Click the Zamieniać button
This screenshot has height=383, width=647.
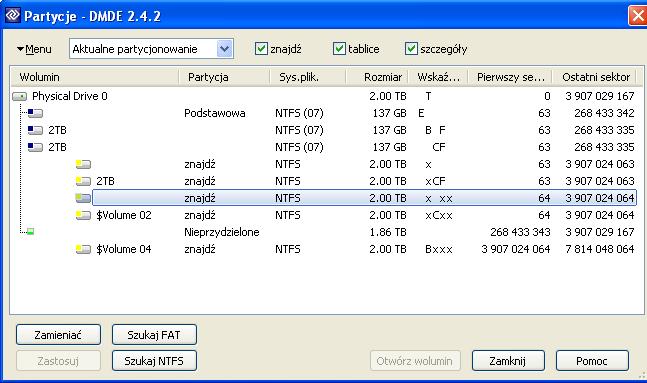tap(58, 335)
